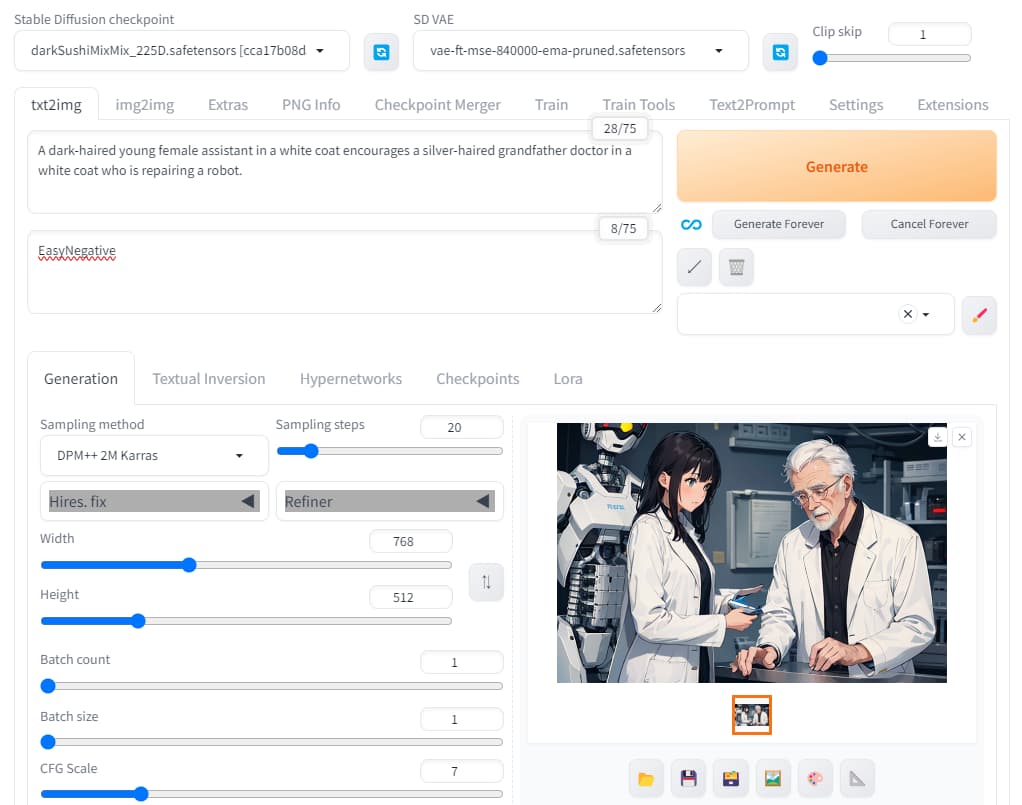Select the generated image thumbnail below preview
This screenshot has width=1022, height=805.
pos(751,715)
